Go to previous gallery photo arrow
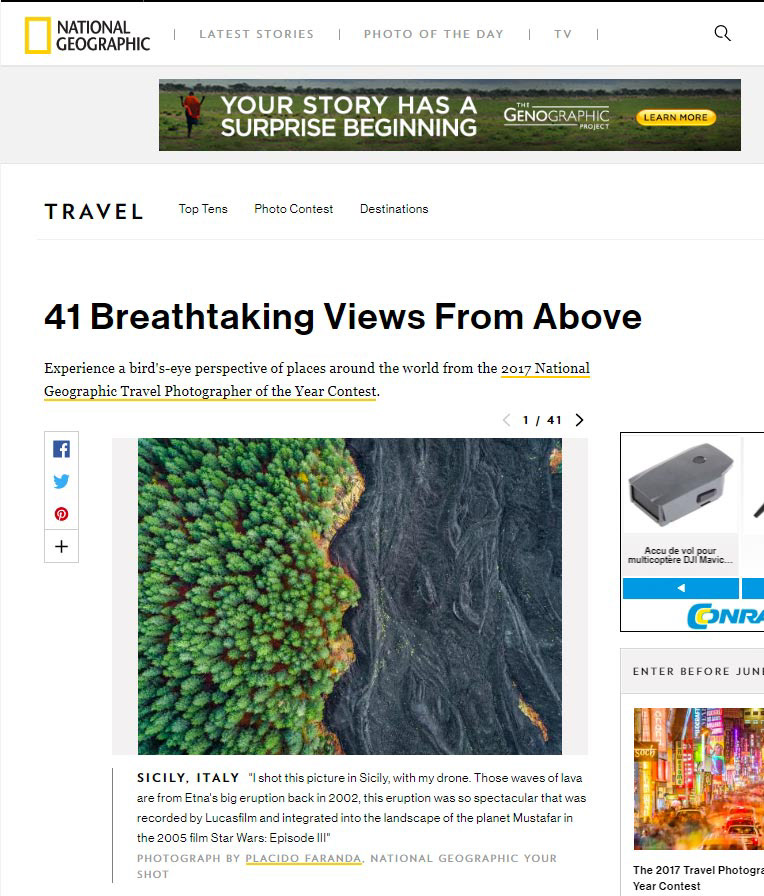Image resolution: width=764 pixels, height=896 pixels. click(x=506, y=421)
